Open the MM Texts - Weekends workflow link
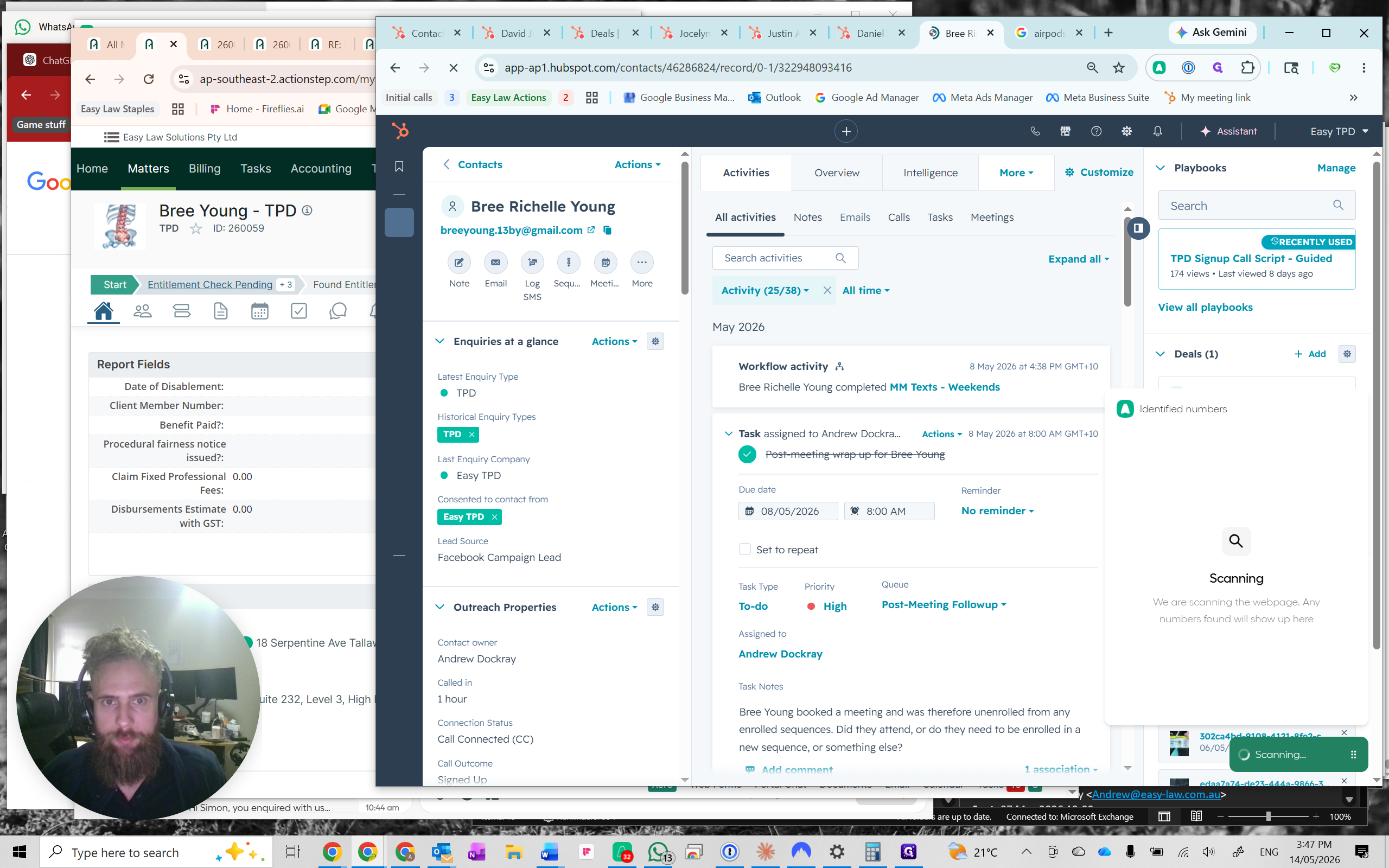This screenshot has height=868, width=1389. 944,387
